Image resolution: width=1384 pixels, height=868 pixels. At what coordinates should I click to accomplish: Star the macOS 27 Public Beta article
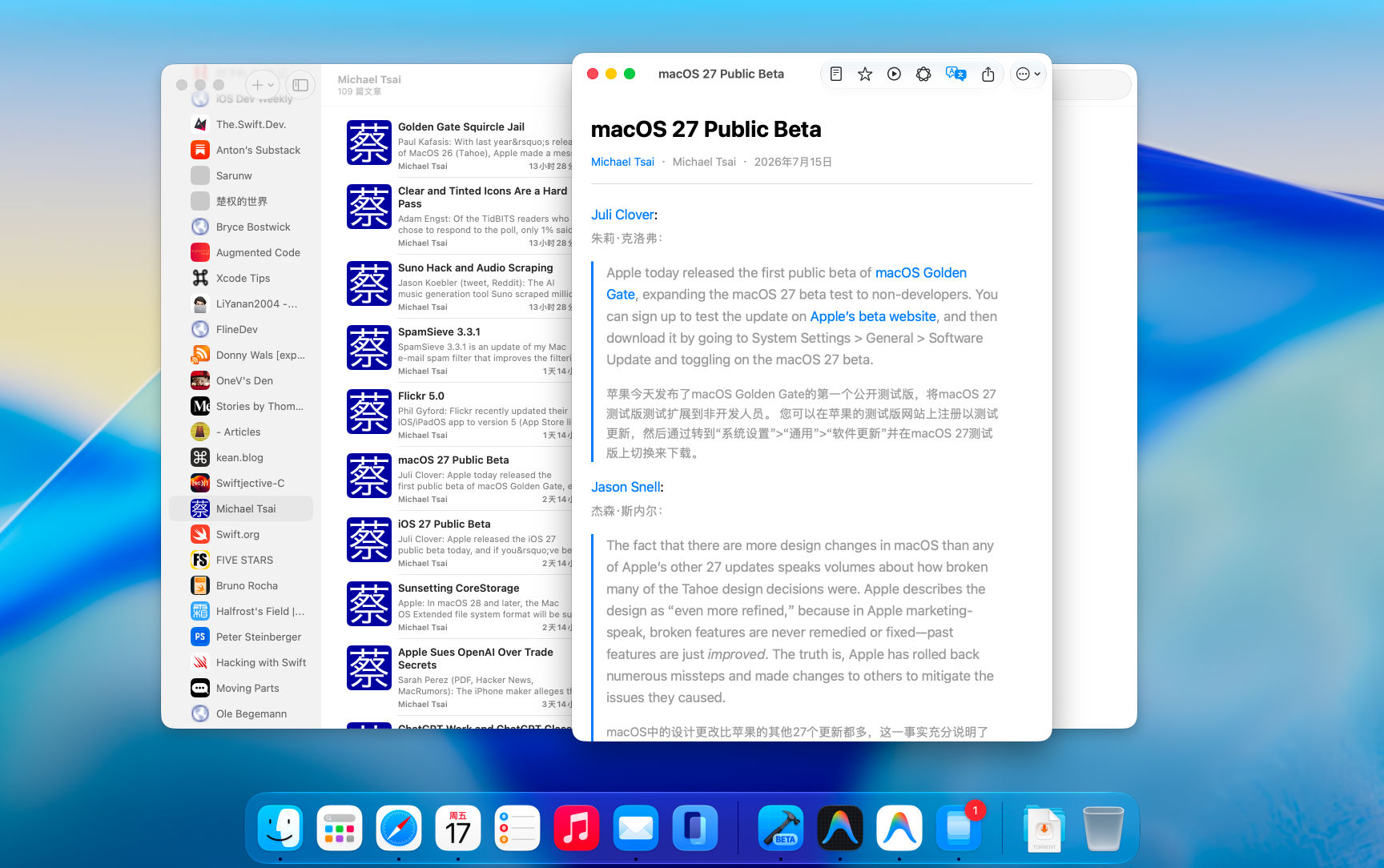click(x=865, y=74)
